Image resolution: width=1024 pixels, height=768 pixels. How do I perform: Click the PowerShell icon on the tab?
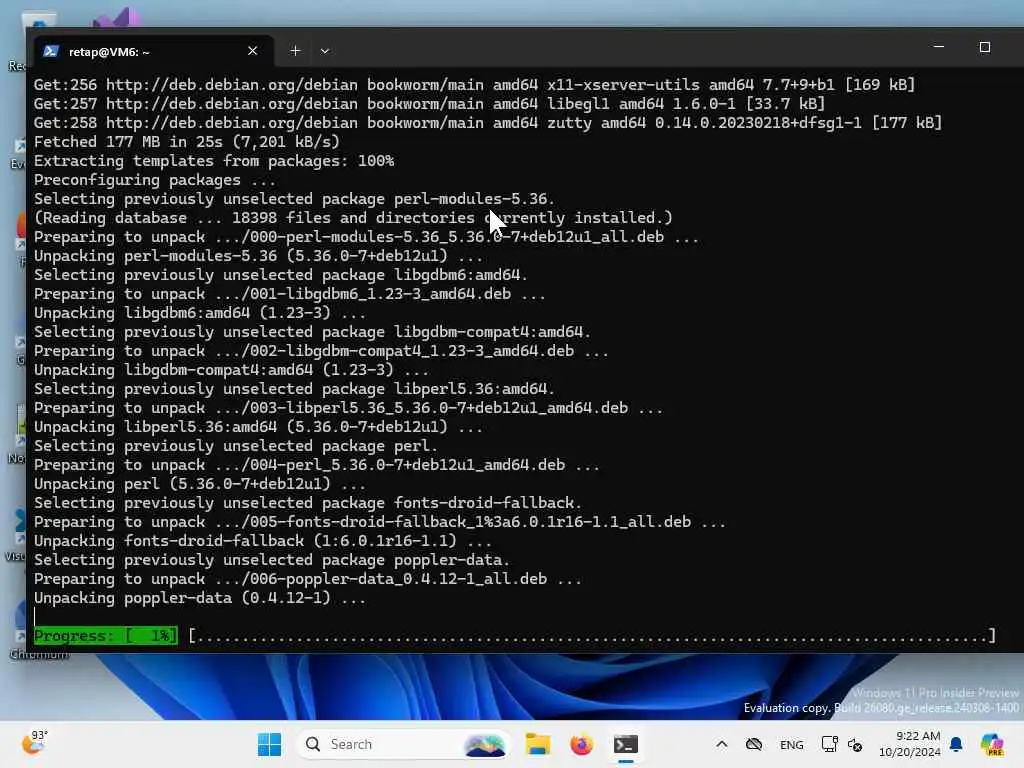tap(51, 51)
